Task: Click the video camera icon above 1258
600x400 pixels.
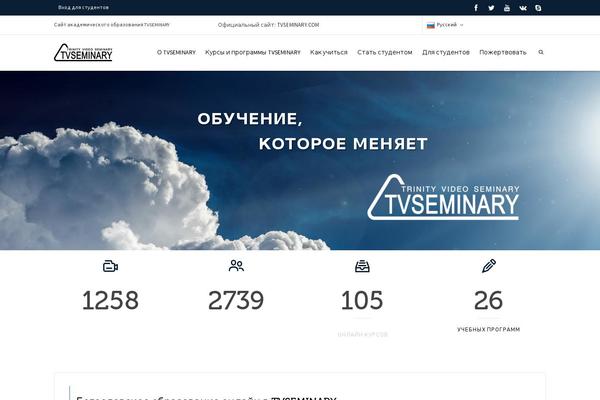Action: [110, 266]
